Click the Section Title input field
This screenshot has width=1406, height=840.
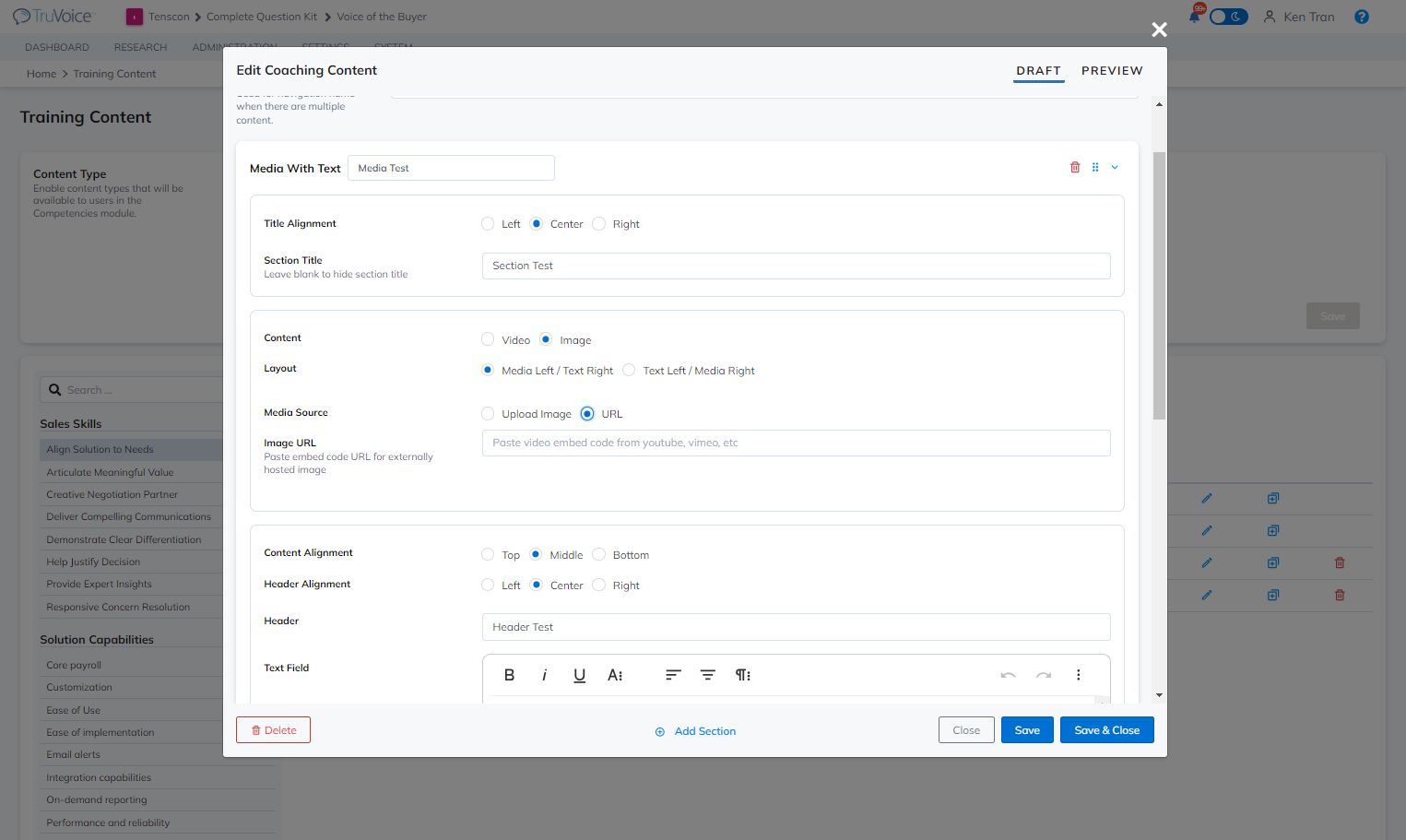coord(797,266)
